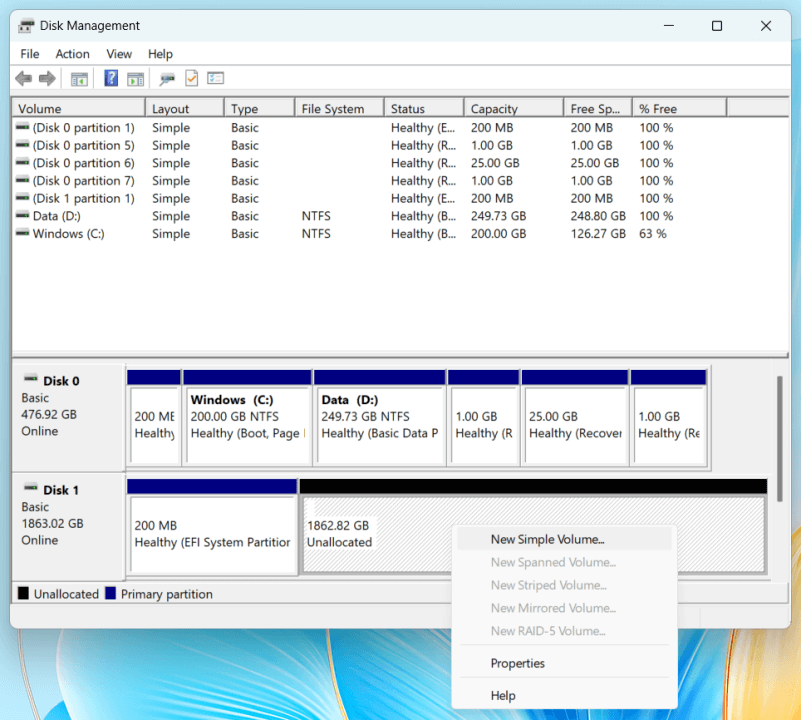801x720 pixels.
Task: Toggle the console tree toolbar icon
Action: 79,78
